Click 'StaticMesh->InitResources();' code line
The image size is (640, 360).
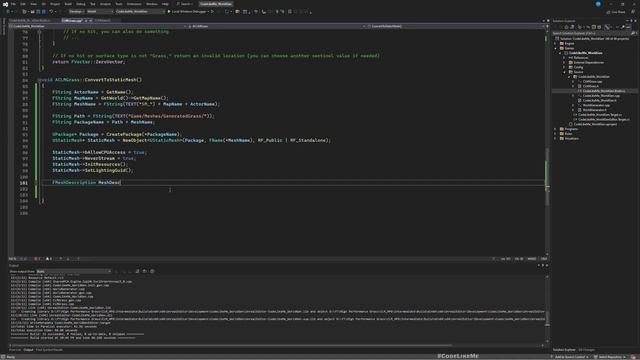point(90,164)
